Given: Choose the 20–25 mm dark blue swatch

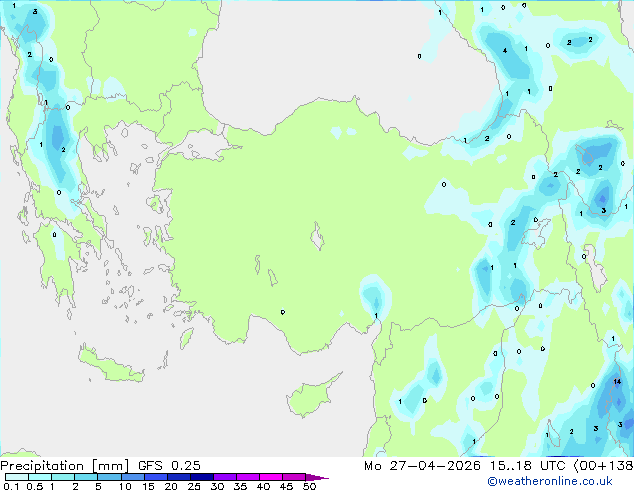Looking at the screenshot, I should (x=178, y=477).
